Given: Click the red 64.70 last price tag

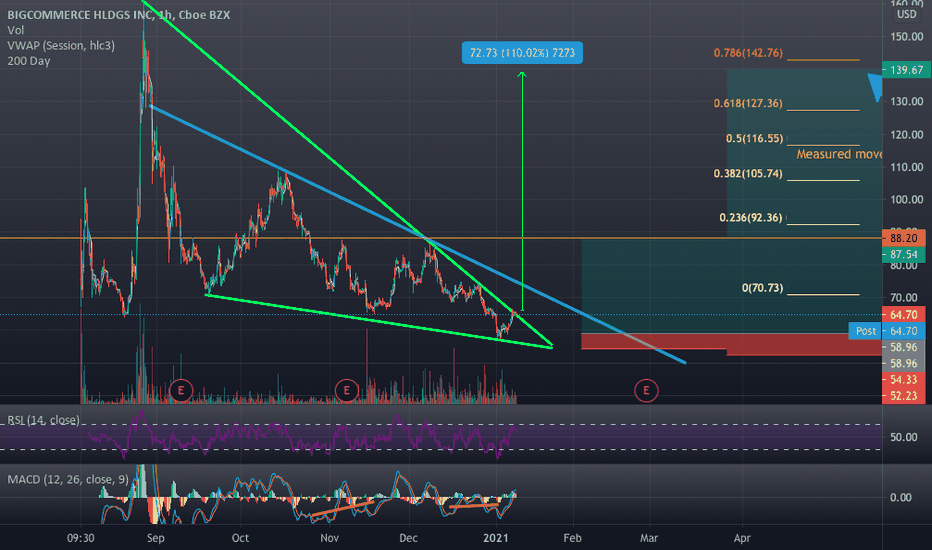Looking at the screenshot, I should point(903,315).
